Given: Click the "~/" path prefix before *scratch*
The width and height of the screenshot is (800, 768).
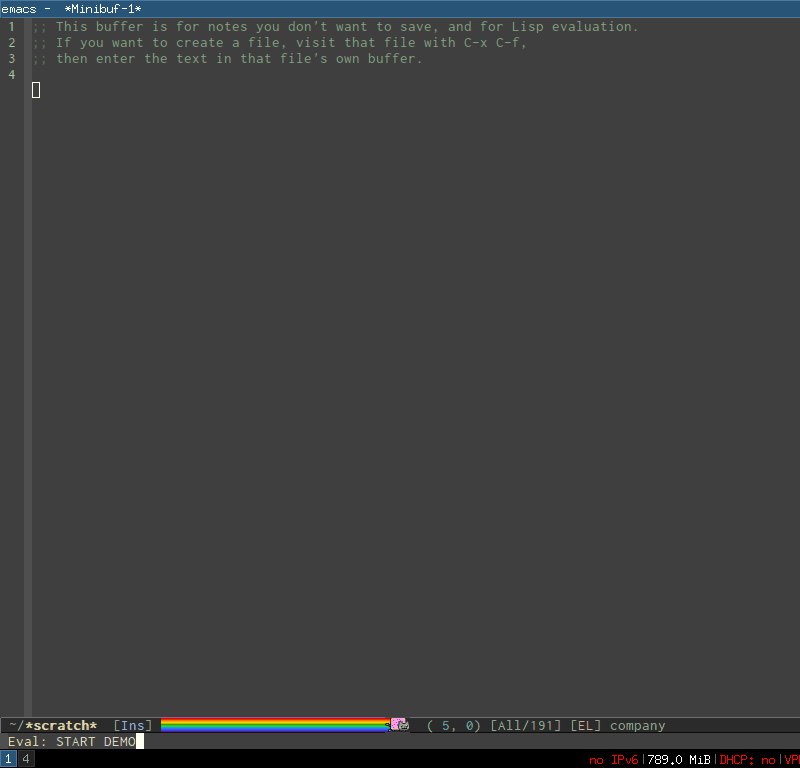Looking at the screenshot, I should 17,725.
